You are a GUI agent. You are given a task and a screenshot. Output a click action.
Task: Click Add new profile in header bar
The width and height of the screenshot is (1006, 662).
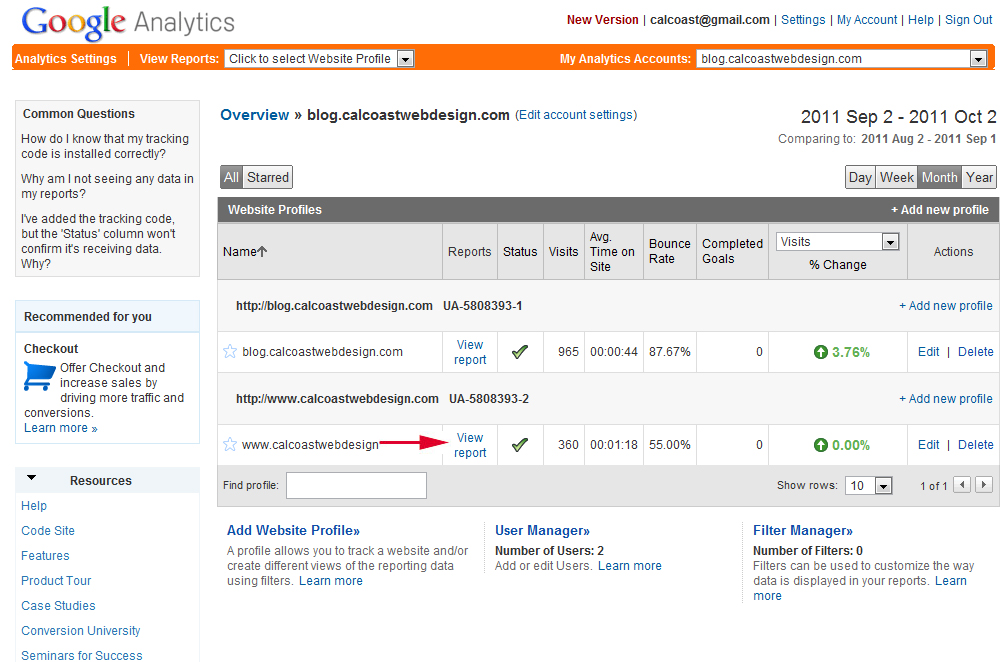pos(940,210)
